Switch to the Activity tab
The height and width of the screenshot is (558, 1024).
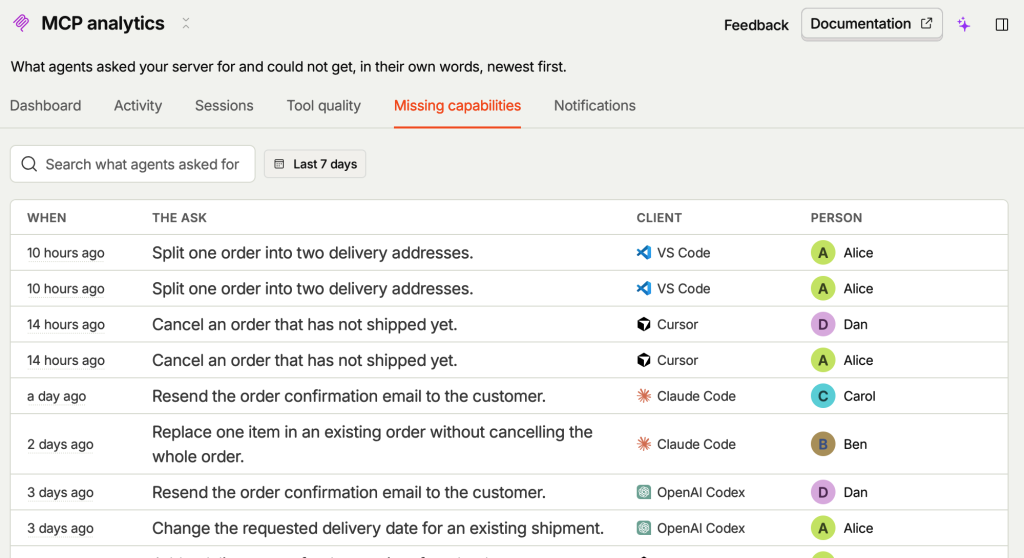pos(138,106)
